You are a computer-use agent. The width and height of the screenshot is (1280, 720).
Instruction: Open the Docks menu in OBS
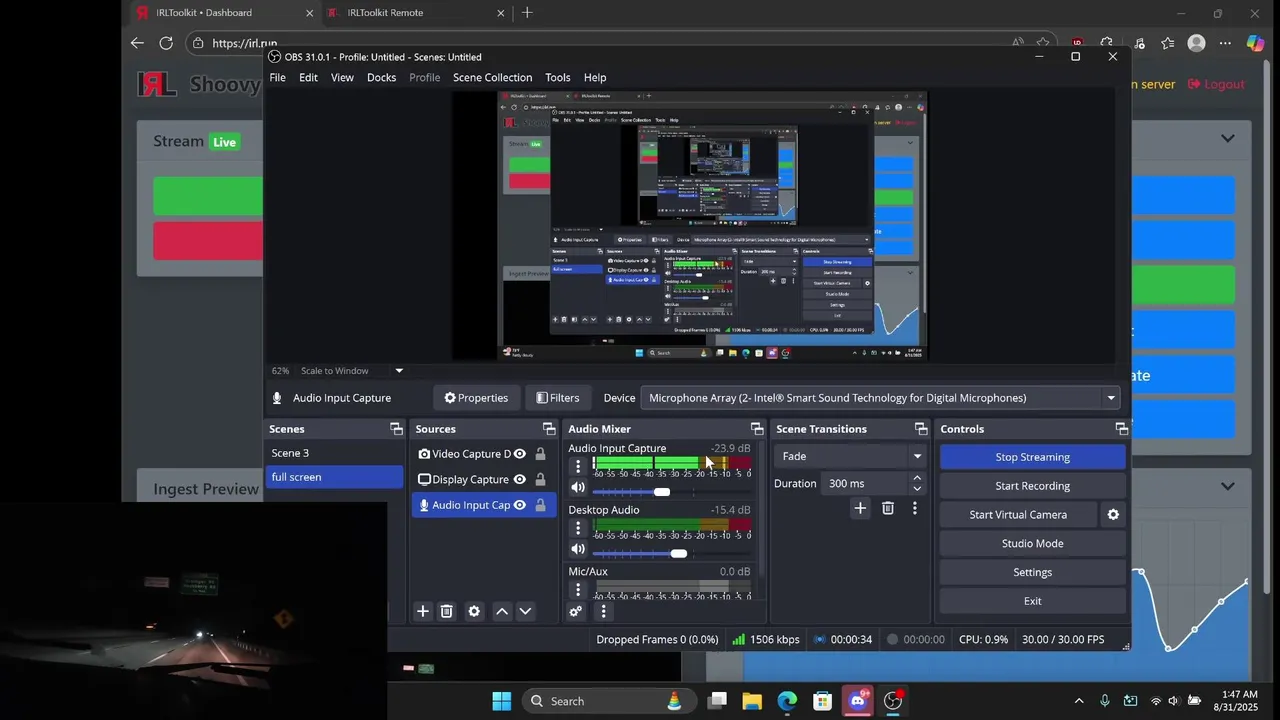pyautogui.click(x=381, y=78)
